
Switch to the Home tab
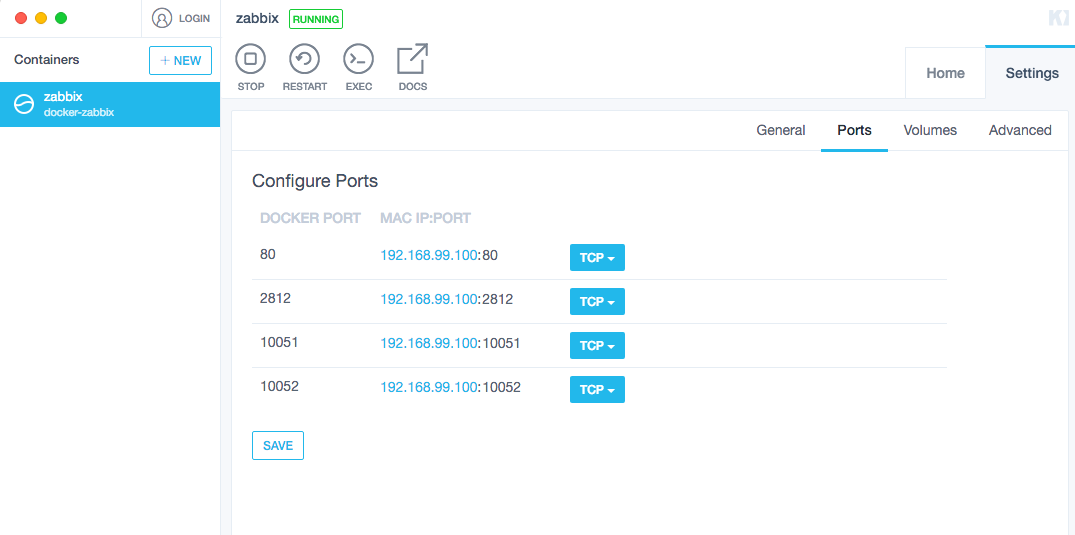[945, 73]
